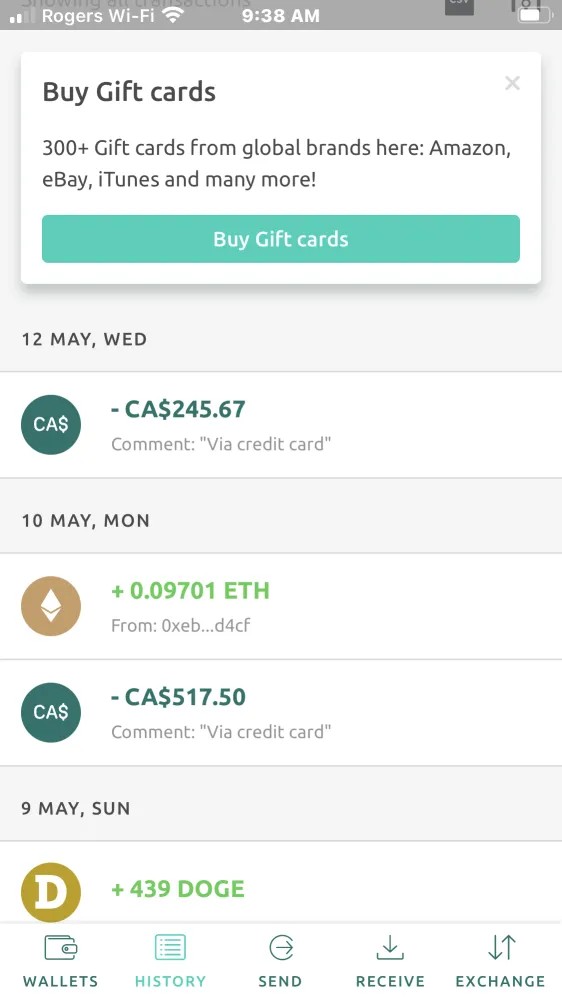The width and height of the screenshot is (562, 1000).
Task: Open the Wallets tab icon
Action: 61,948
